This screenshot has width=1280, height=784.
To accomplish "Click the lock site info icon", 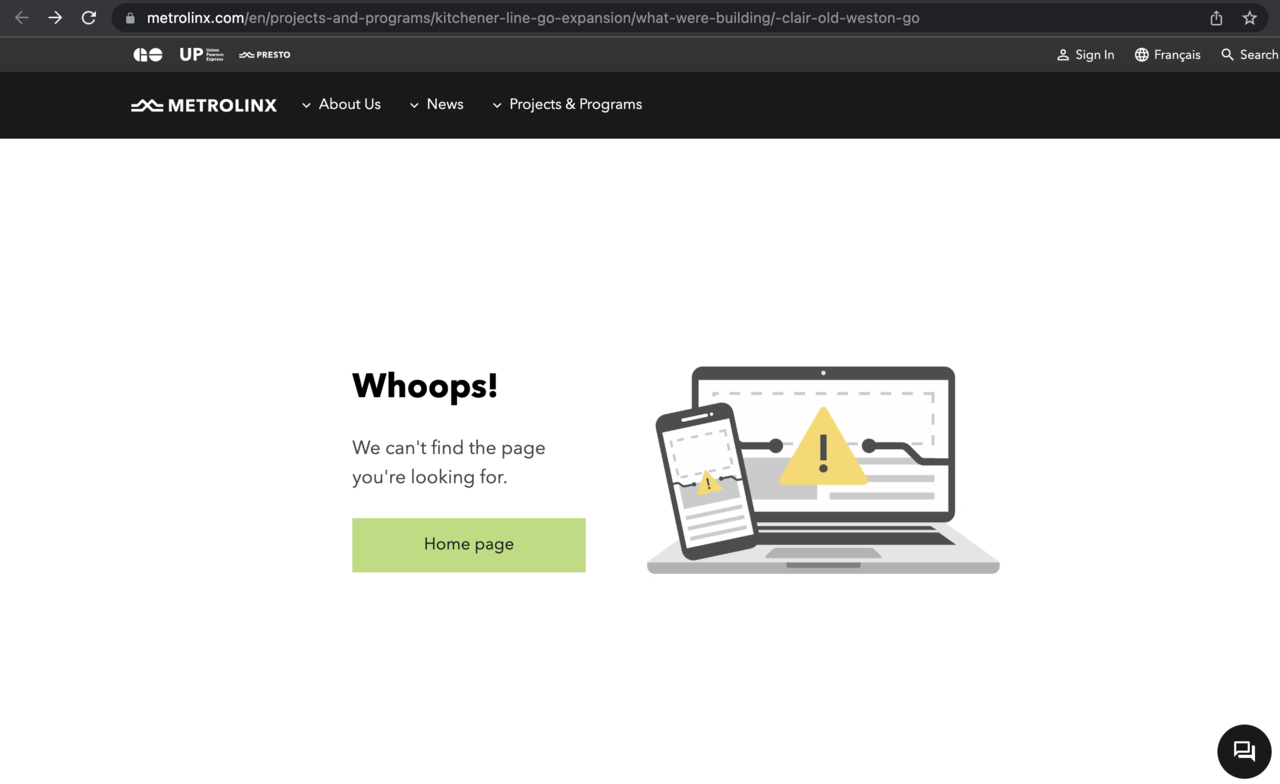I will click(130, 18).
